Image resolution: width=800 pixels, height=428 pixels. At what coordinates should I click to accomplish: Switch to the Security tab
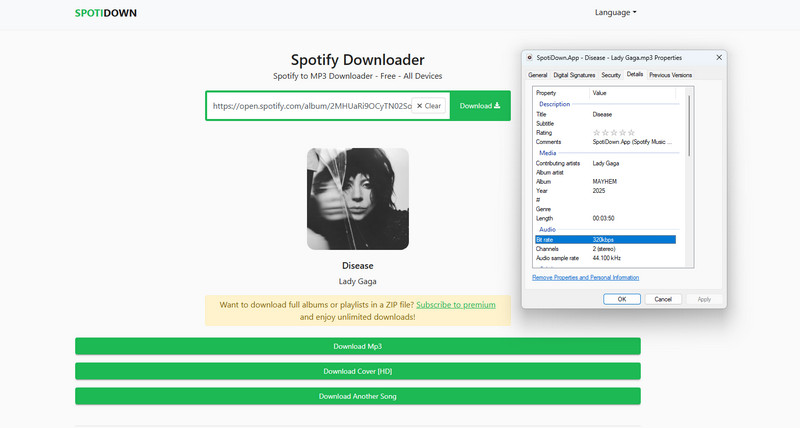pyautogui.click(x=611, y=75)
